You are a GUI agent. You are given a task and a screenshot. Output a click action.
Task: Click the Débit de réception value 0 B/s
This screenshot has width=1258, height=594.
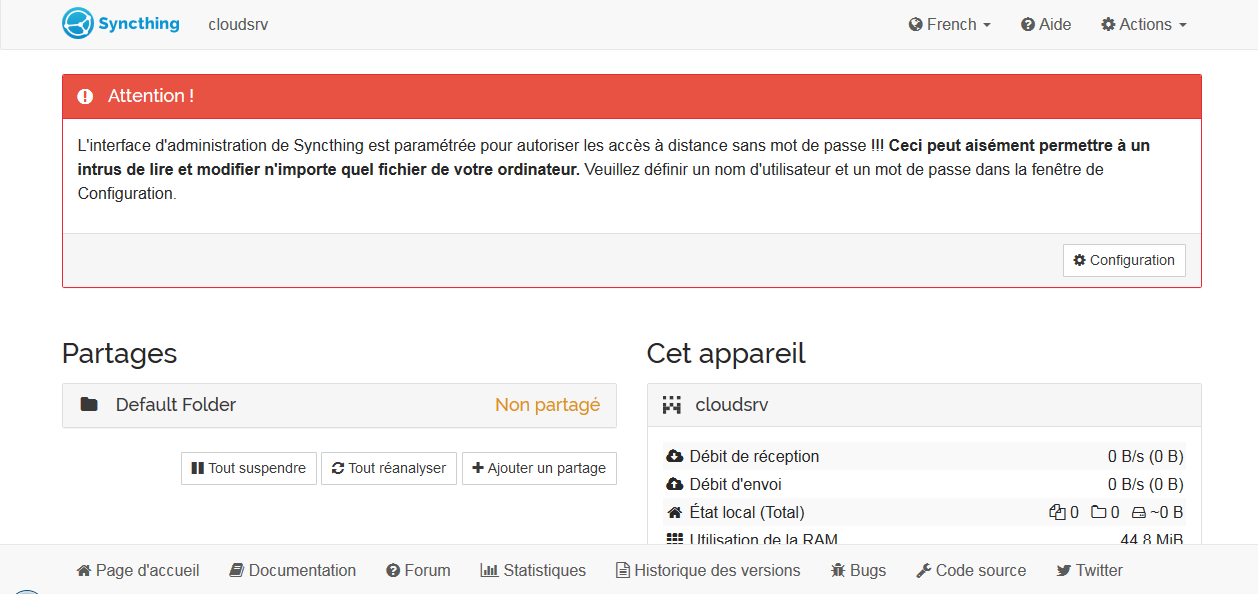[x=1146, y=457]
